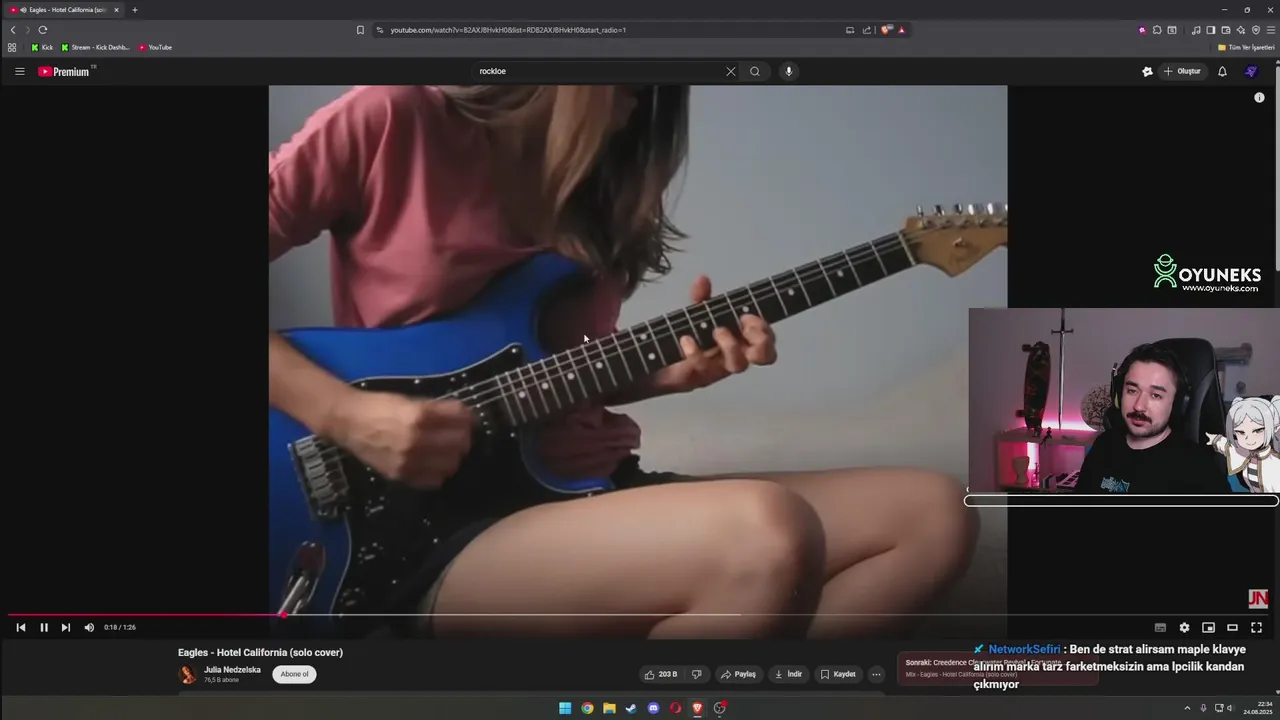Viewport: 1280px width, 720px height.
Task: Bookmark this page in address bar
Action: click(360, 30)
